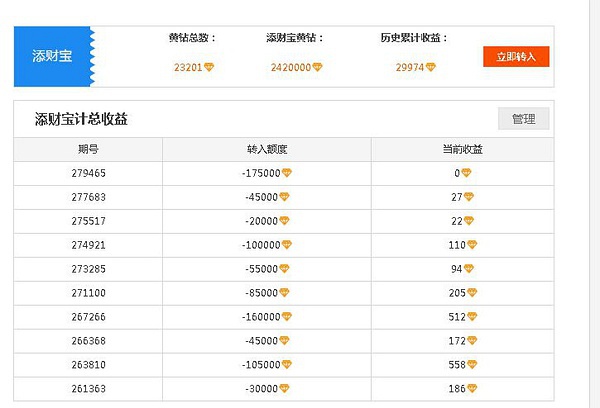Click diamond icon beside earnings 94

click(x=469, y=269)
